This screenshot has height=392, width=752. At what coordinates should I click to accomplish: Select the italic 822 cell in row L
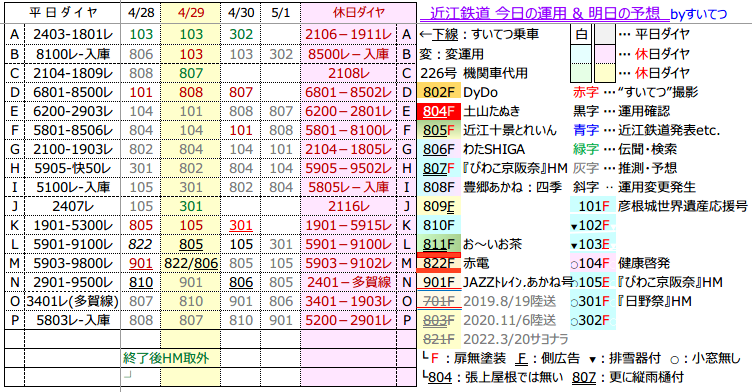[x=141, y=244]
